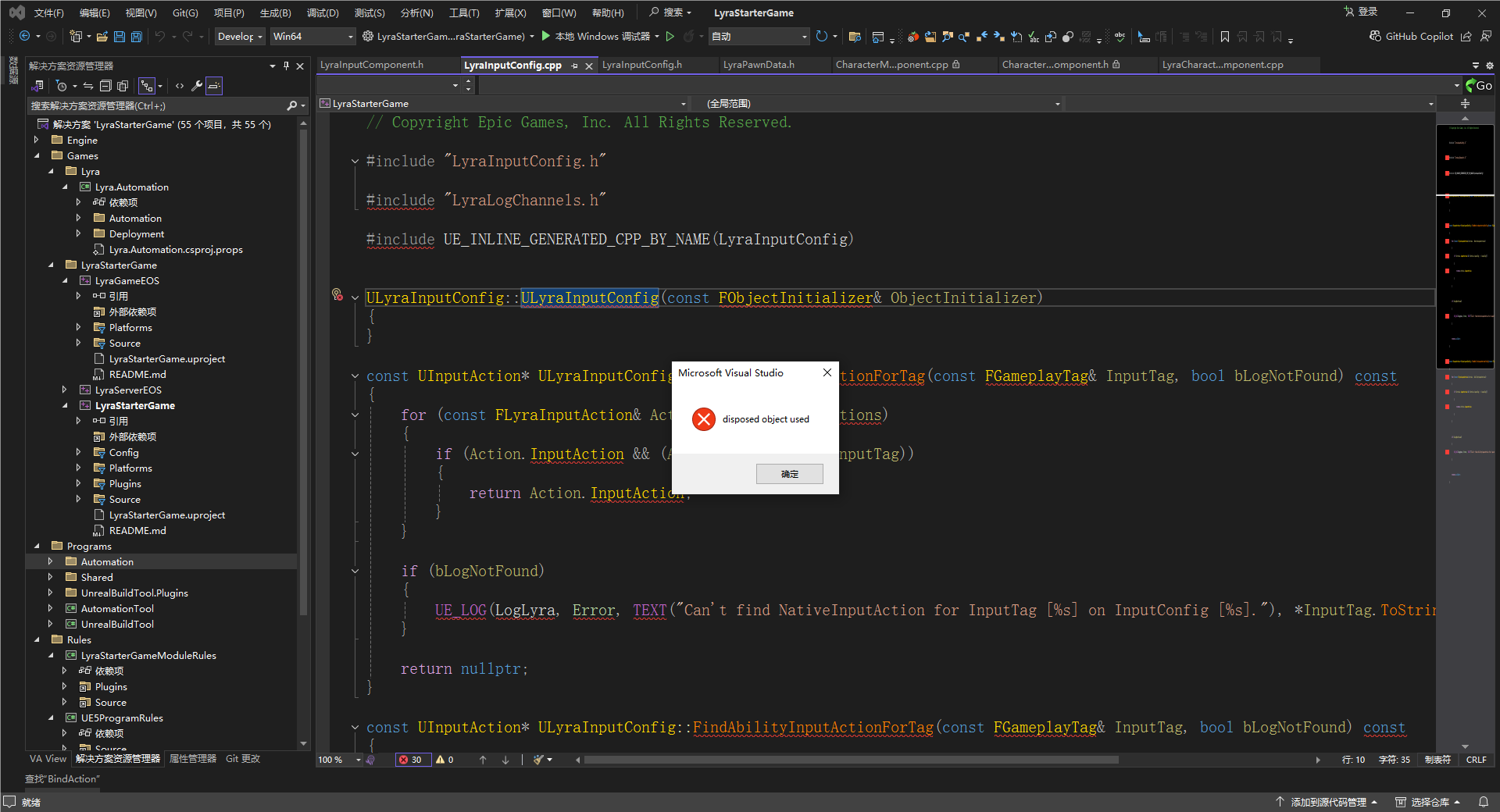
Task: Open the Git(G) menu
Action: 185,12
